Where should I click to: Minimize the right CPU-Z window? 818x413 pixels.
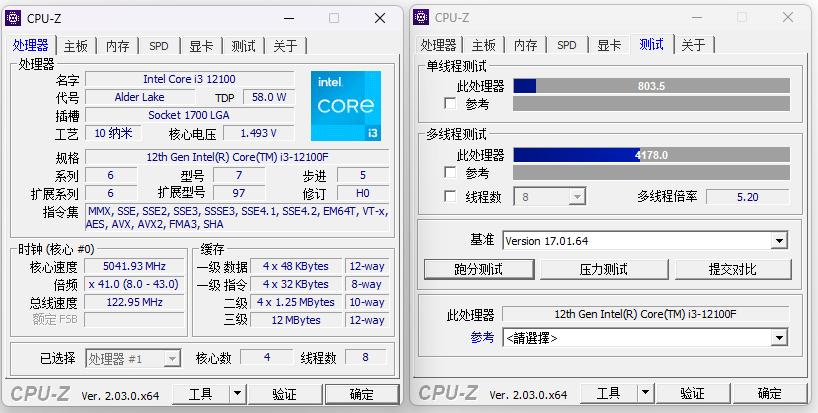pyautogui.click(x=697, y=18)
